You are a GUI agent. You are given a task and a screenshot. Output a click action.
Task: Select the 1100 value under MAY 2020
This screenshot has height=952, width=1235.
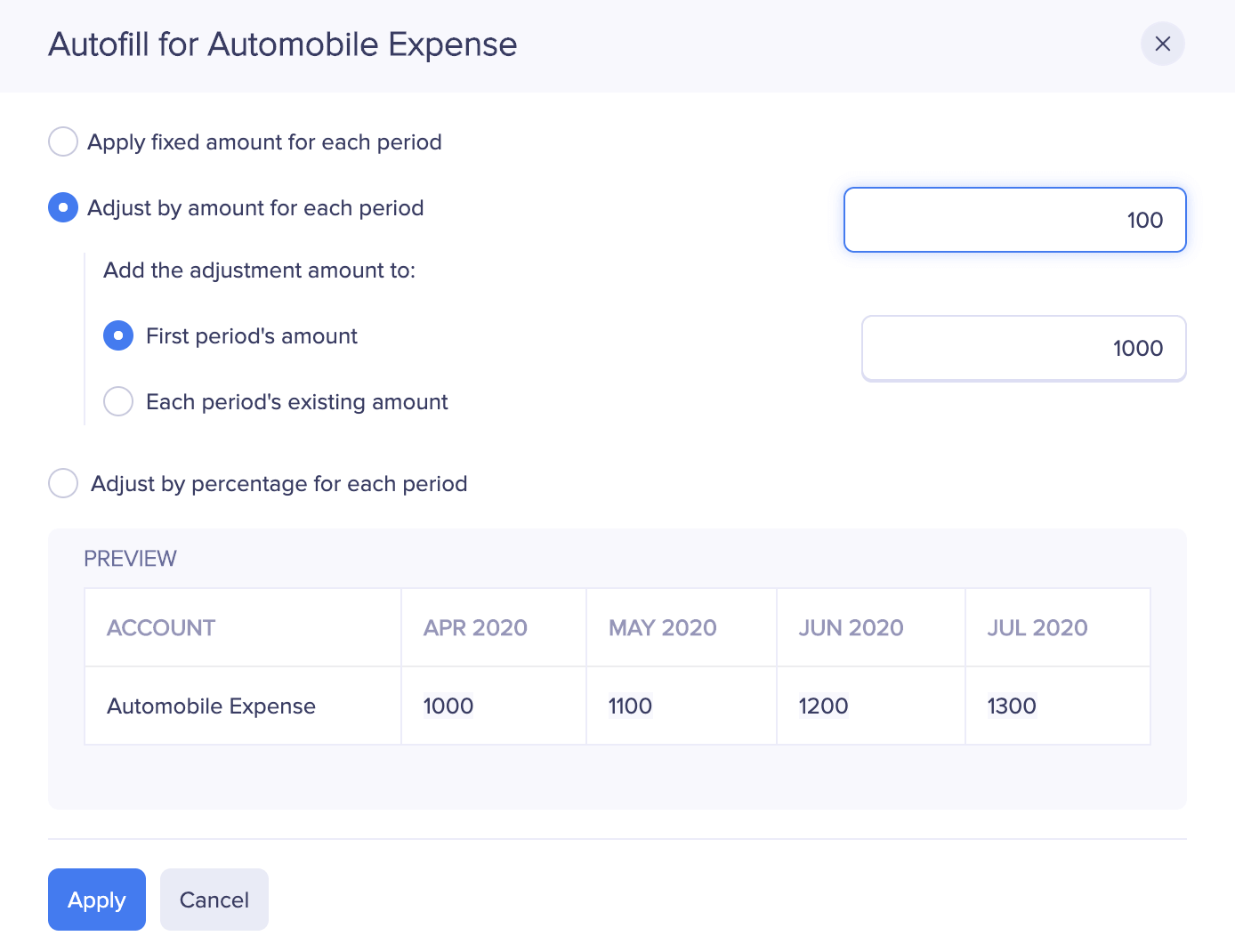click(630, 706)
